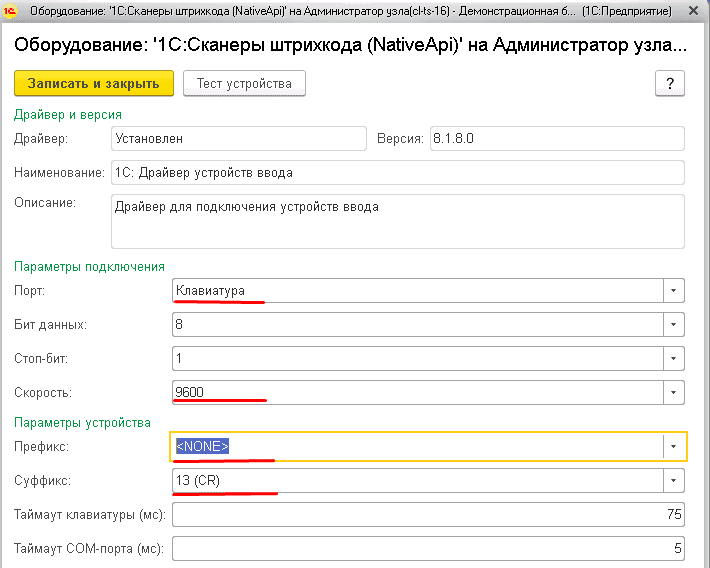
Task: Close the equipment settings window
Action: (x=693, y=10)
